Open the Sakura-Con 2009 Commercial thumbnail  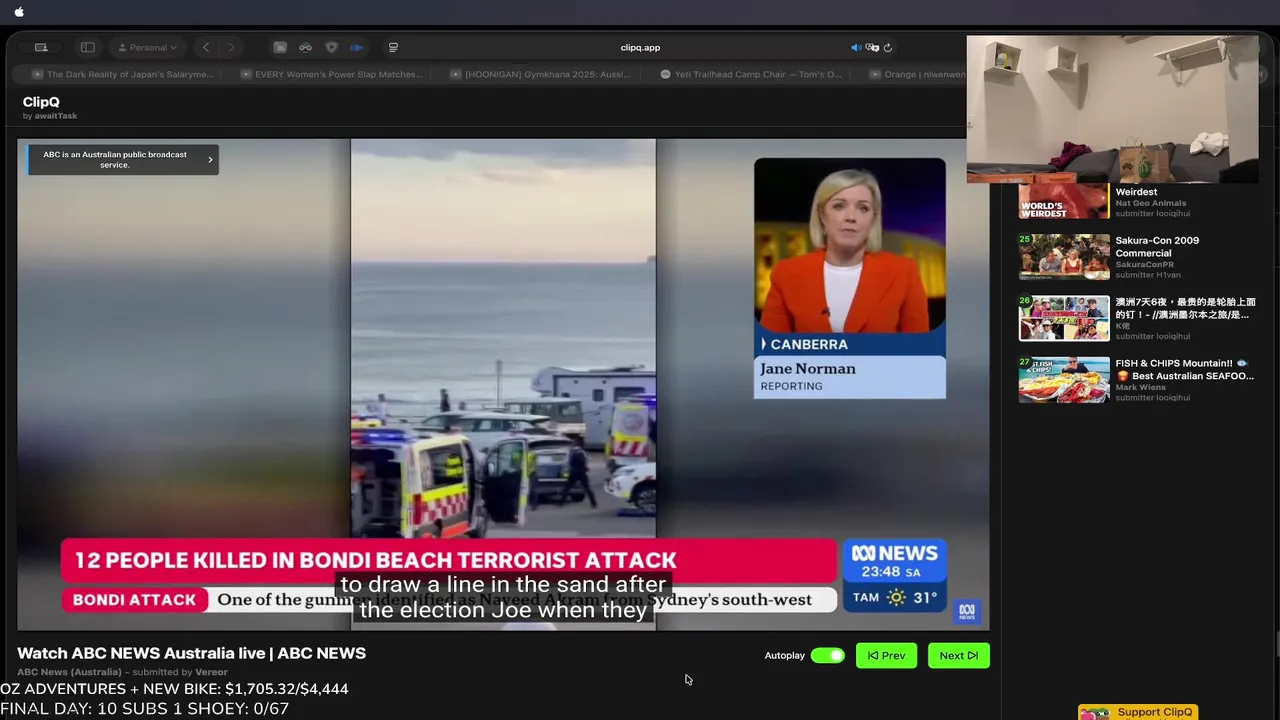coord(1064,258)
